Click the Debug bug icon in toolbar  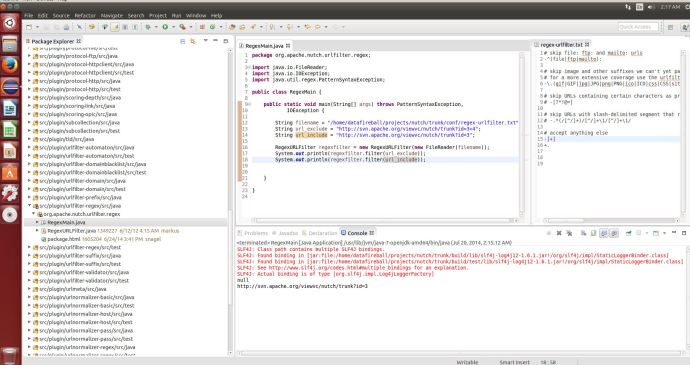click(148, 27)
